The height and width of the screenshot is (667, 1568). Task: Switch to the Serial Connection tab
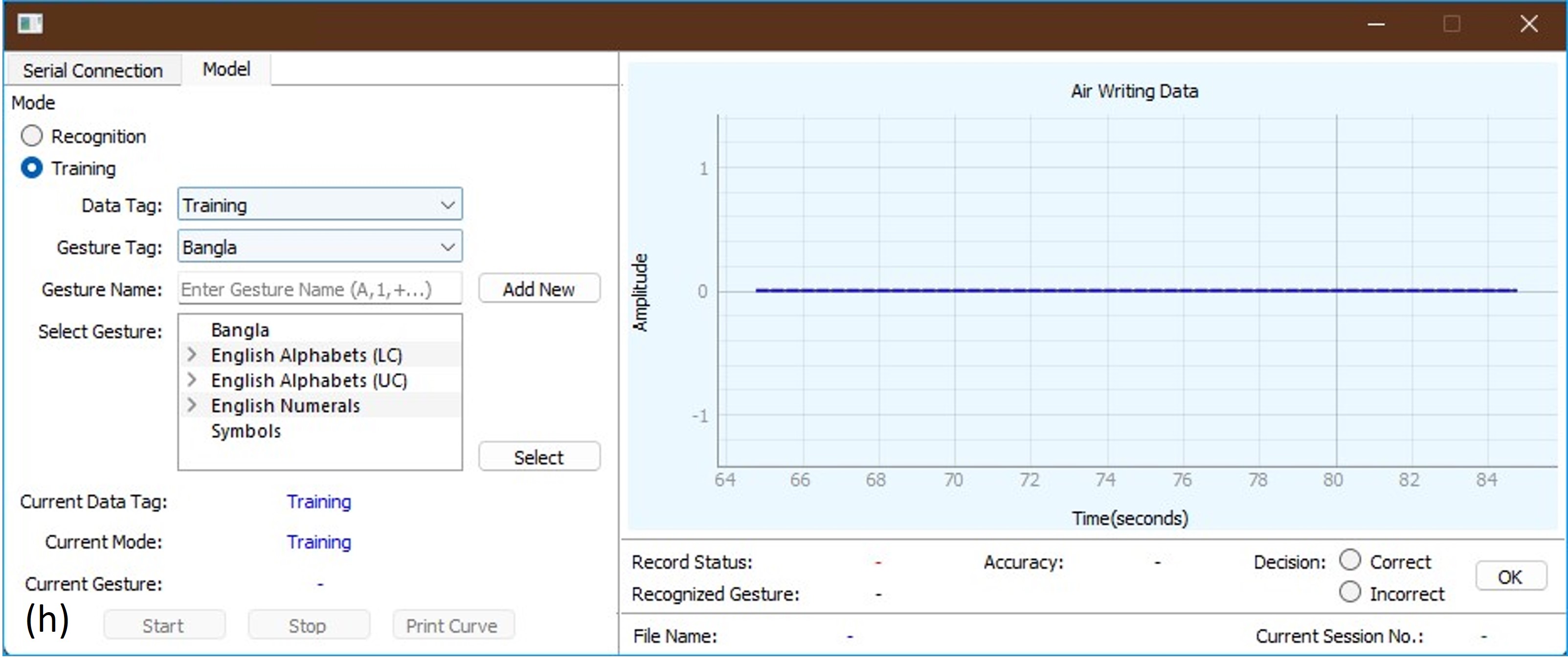92,70
